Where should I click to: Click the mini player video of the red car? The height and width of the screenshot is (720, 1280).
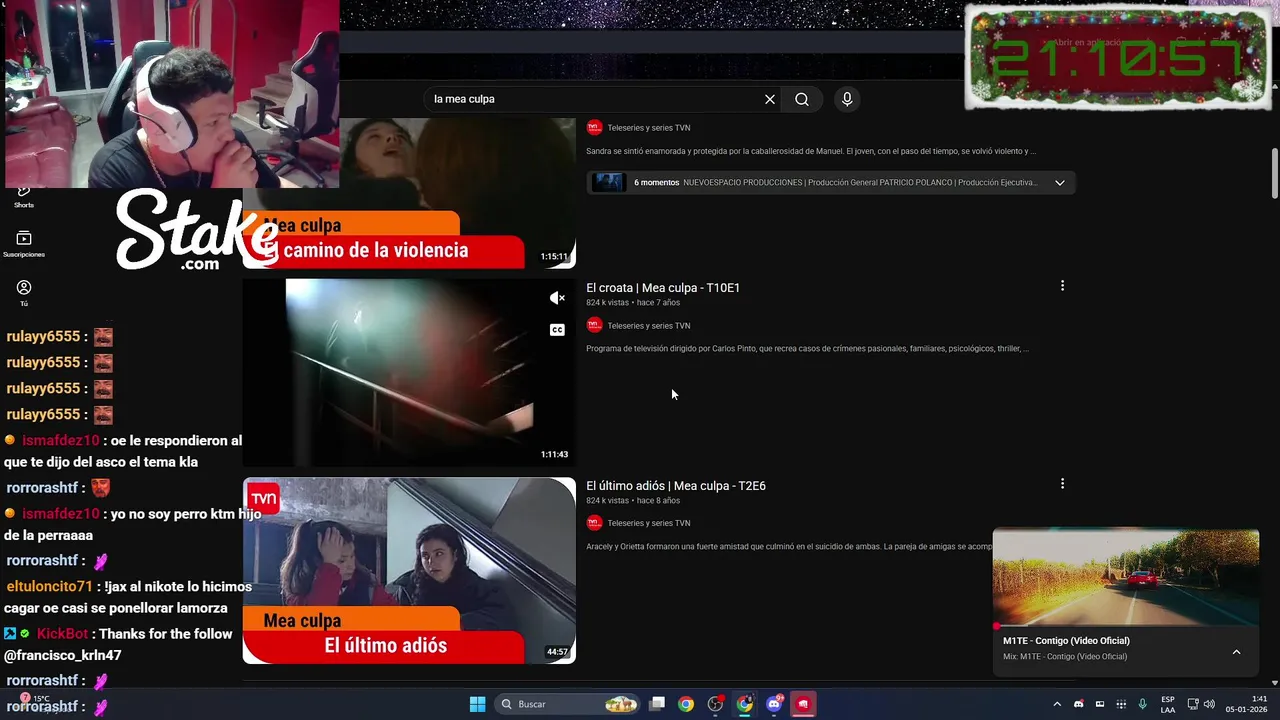coord(1126,577)
